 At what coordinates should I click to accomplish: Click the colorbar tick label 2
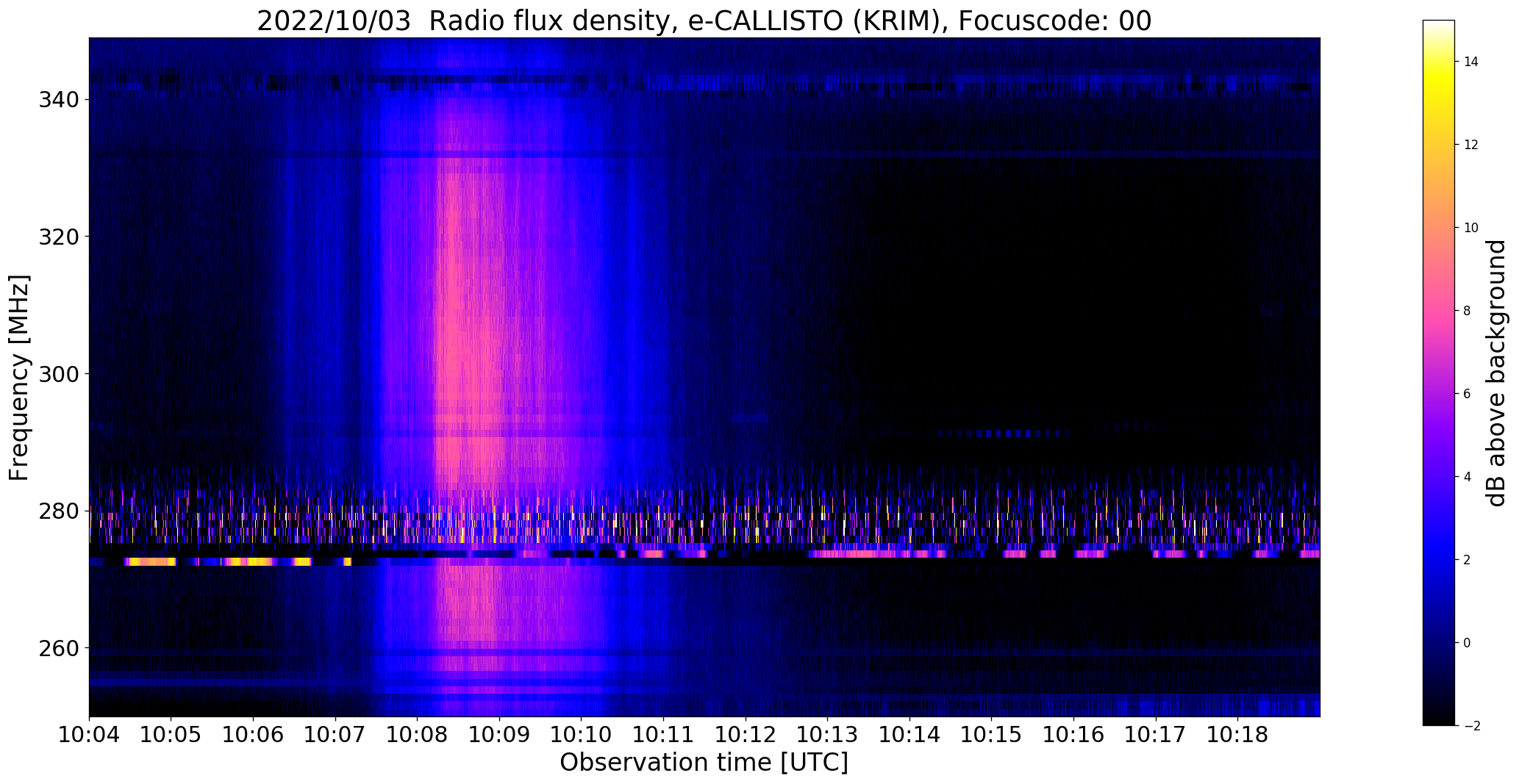click(x=1468, y=560)
